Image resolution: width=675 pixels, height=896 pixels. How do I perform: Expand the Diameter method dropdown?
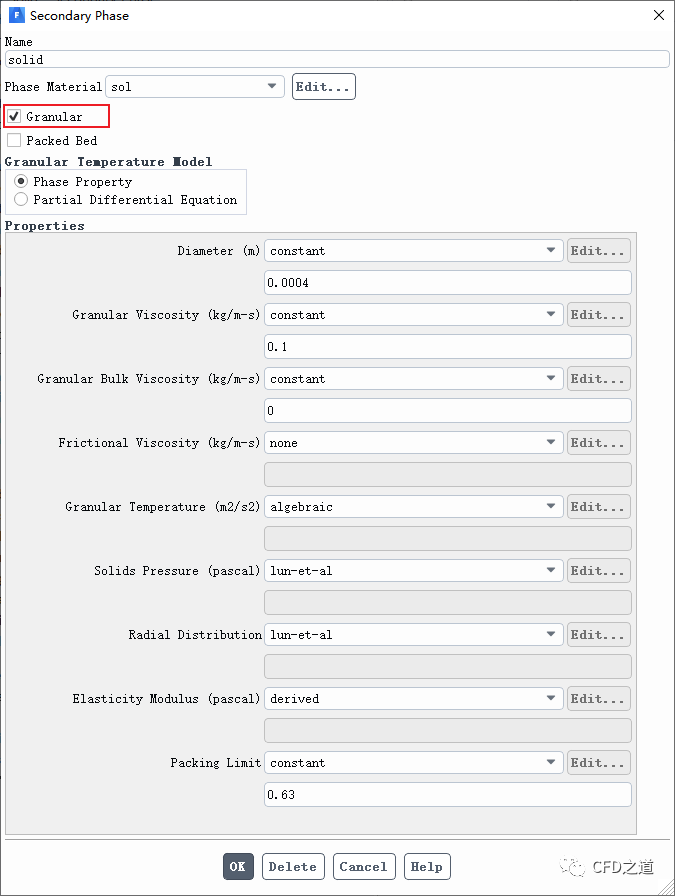point(413,251)
